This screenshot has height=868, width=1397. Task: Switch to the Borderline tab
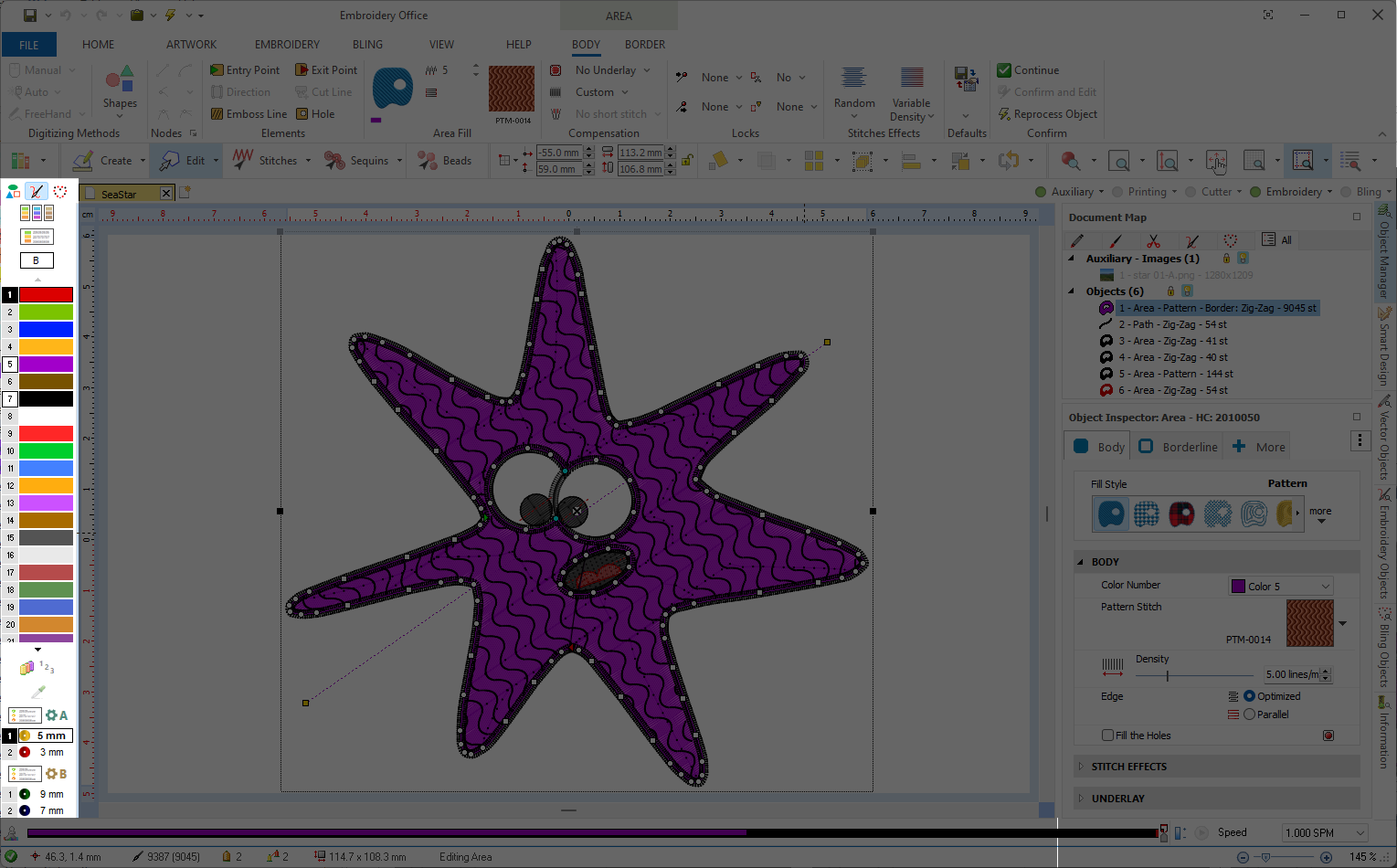click(1179, 447)
